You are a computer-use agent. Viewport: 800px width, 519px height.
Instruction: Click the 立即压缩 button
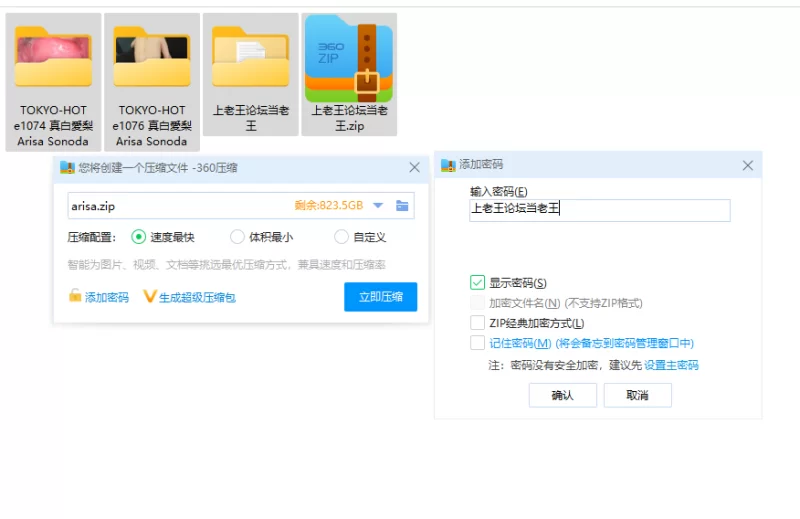(381, 296)
